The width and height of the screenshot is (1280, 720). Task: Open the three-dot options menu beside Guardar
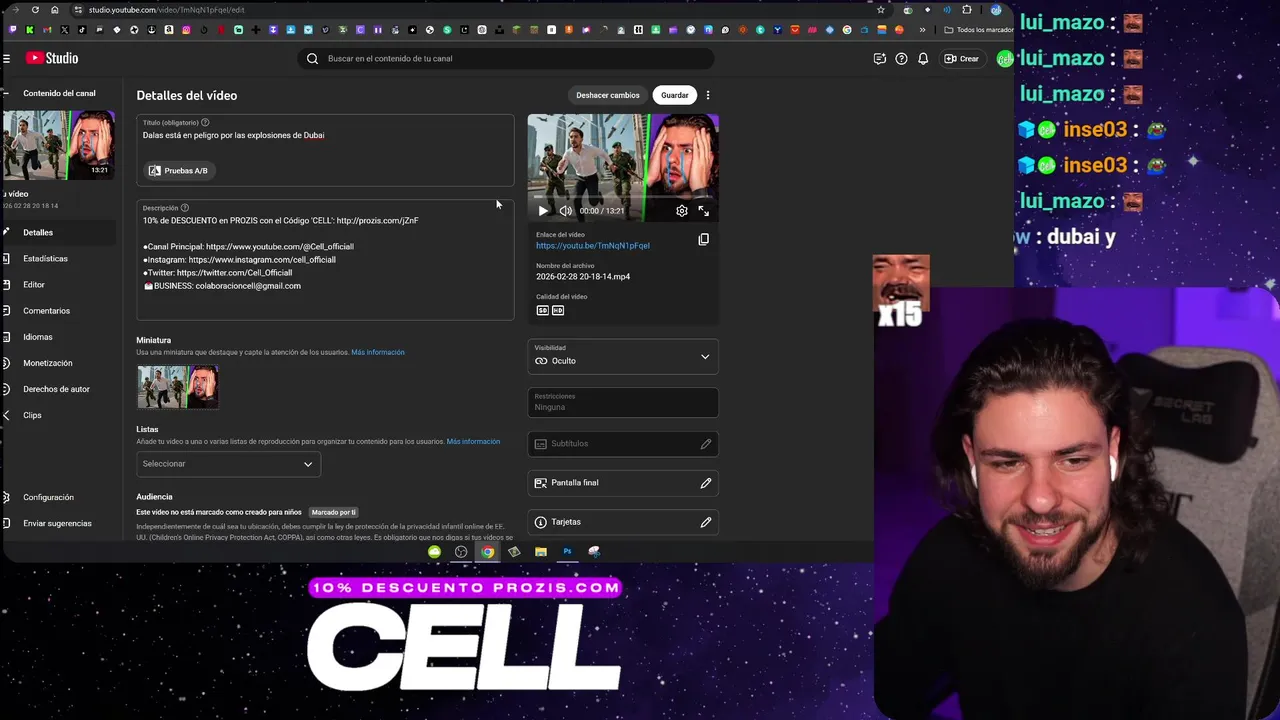tap(708, 95)
